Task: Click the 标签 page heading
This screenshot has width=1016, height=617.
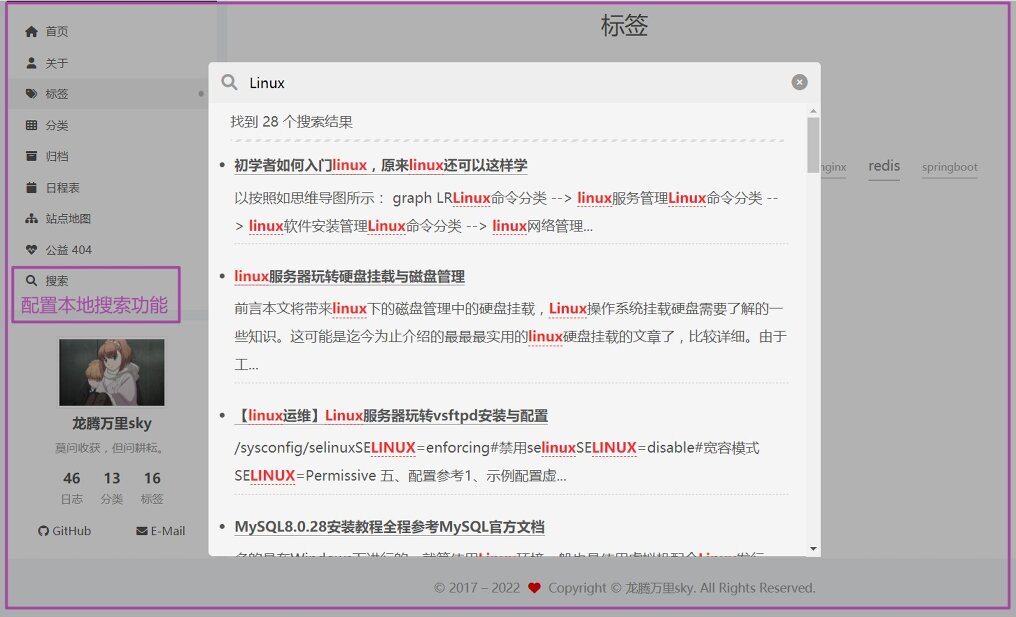Action: (x=624, y=25)
